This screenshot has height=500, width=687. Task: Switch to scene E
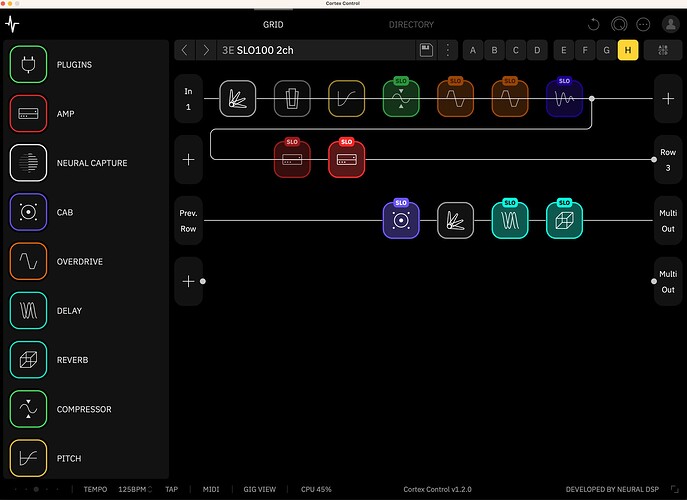[x=563, y=50]
